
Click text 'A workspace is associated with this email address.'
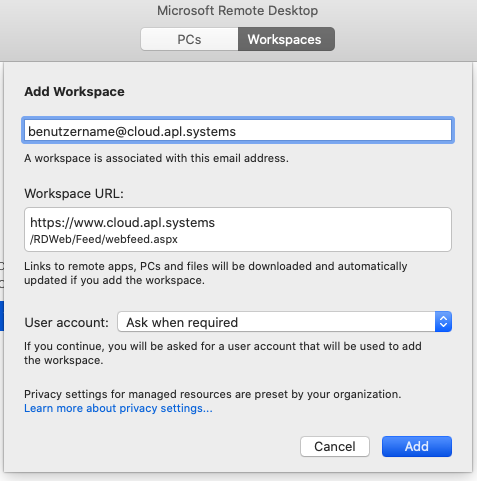click(x=156, y=158)
